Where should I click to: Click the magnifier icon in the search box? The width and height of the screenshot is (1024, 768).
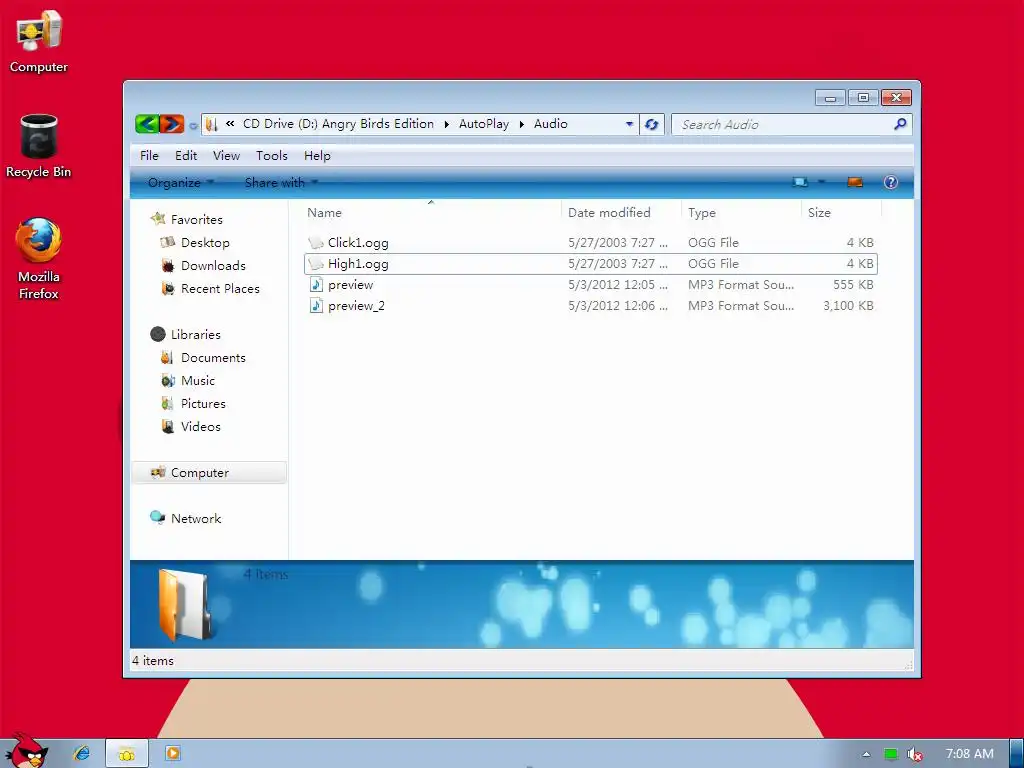(x=901, y=123)
